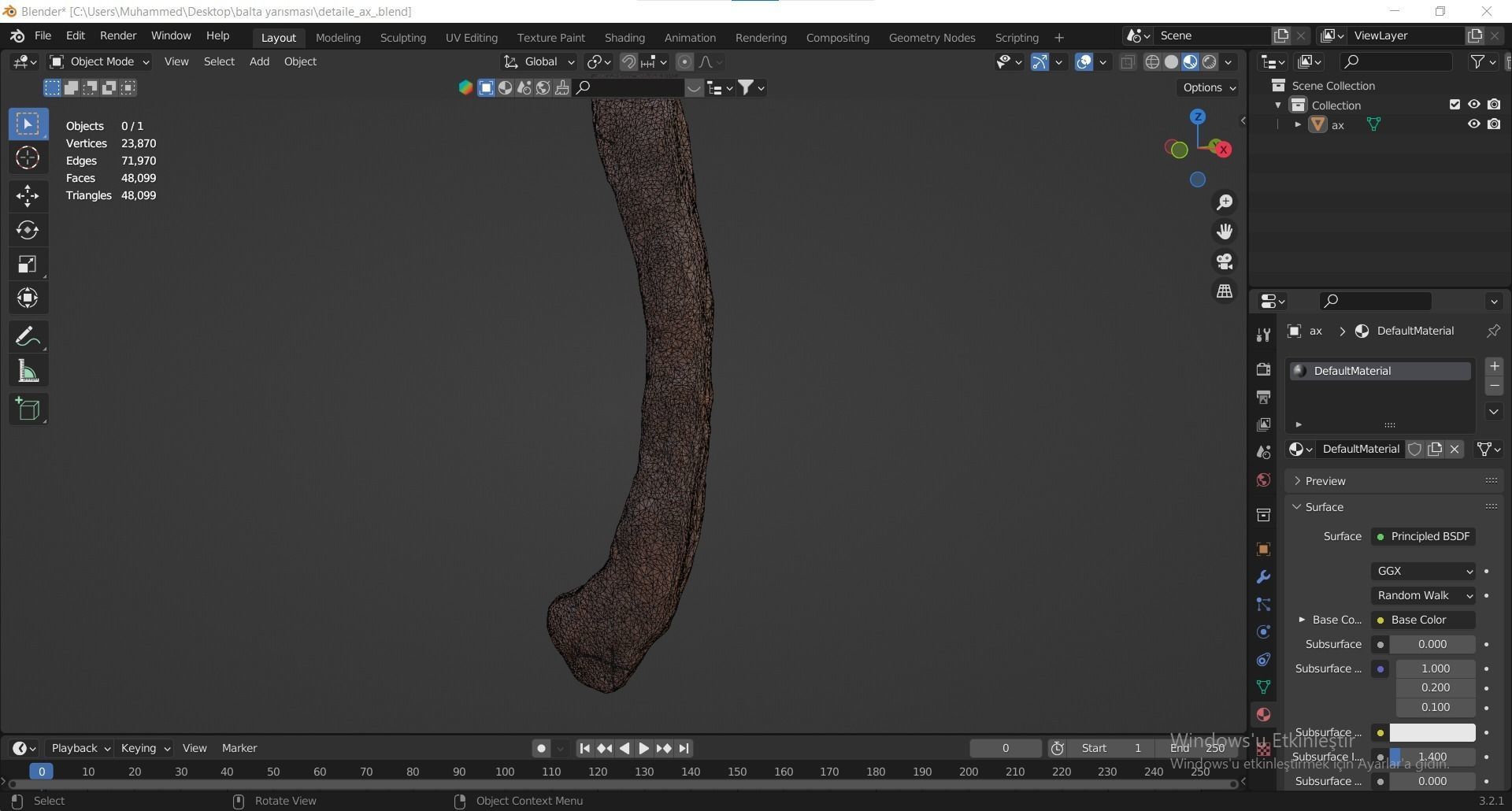Activate the Scale tool

pyautogui.click(x=28, y=264)
